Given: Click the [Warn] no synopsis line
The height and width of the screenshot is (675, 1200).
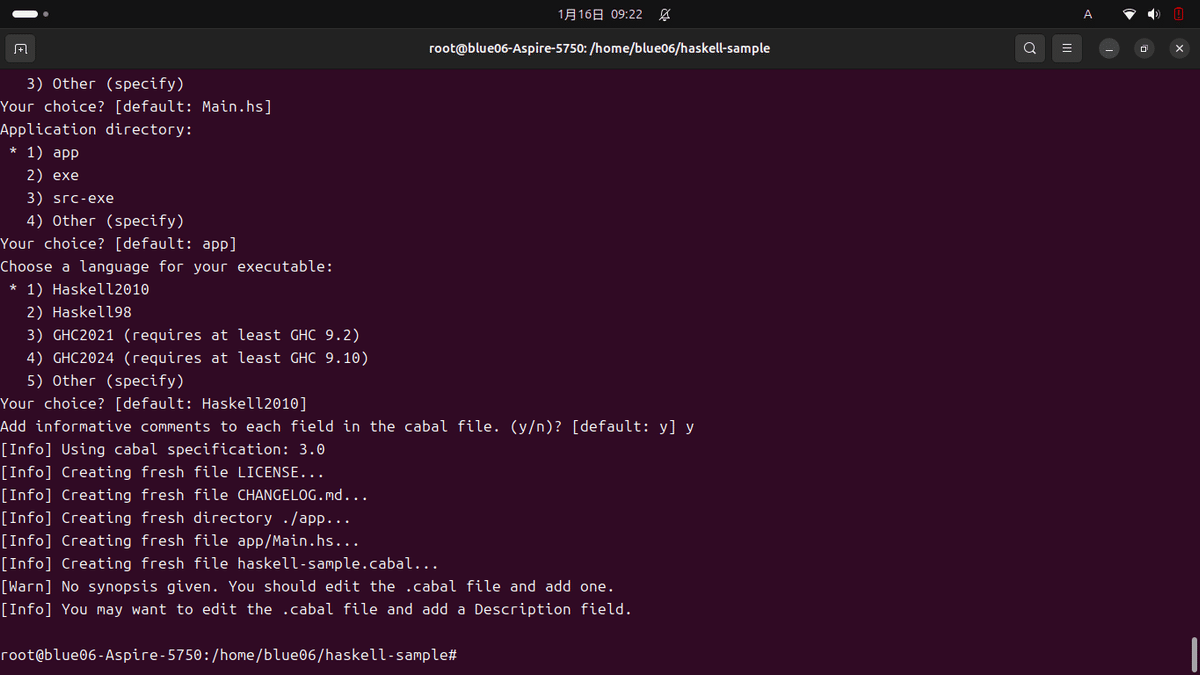Looking at the screenshot, I should click(x=306, y=586).
